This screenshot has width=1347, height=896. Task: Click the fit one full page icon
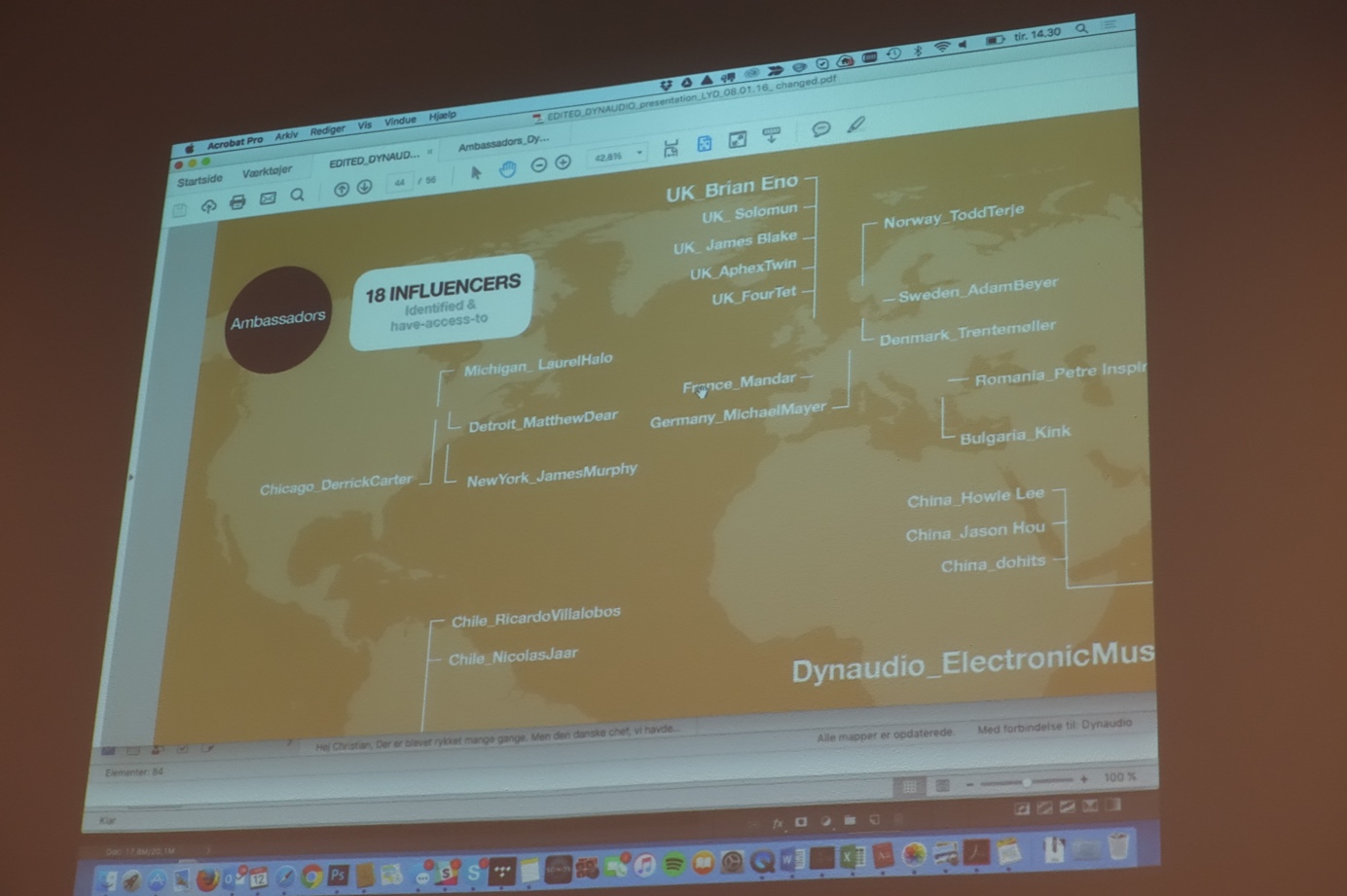point(705,144)
